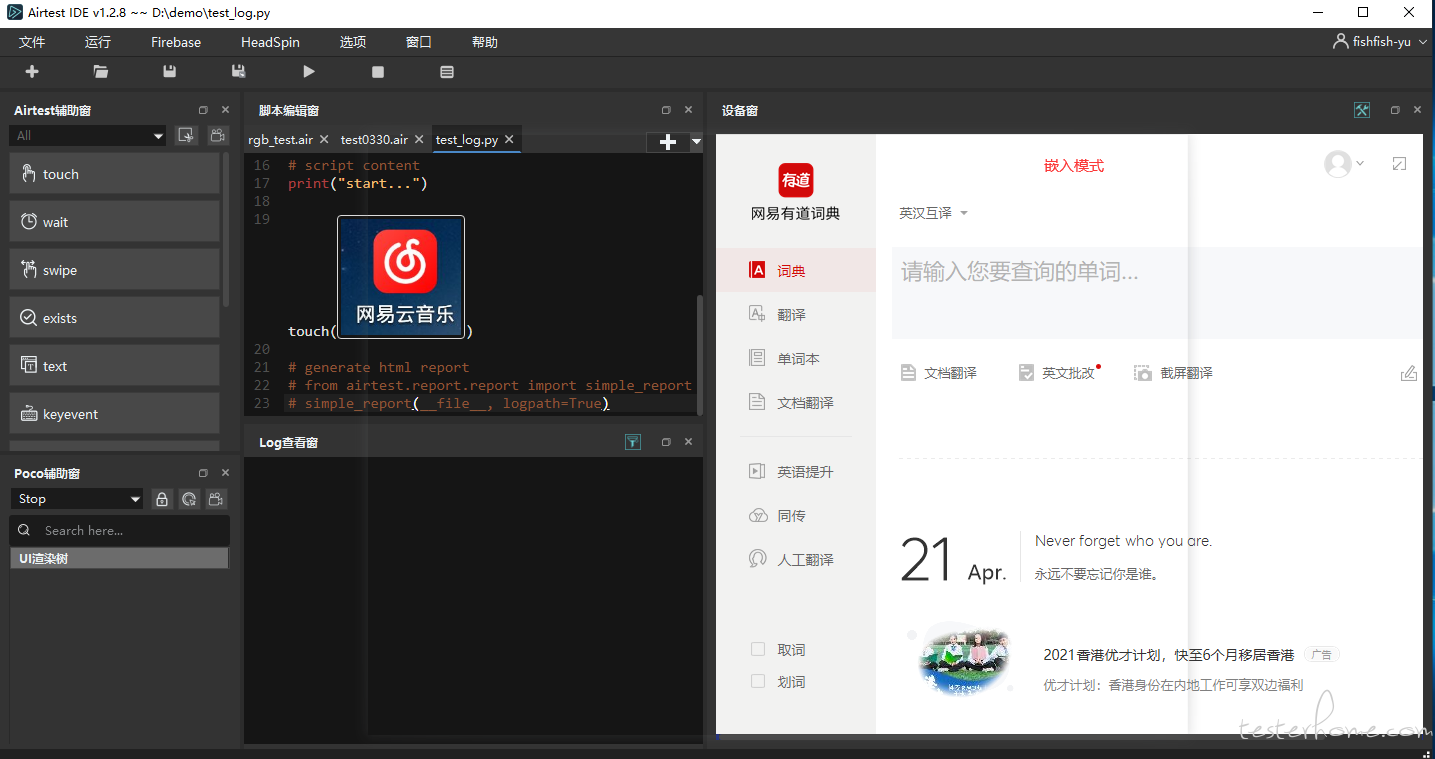Click the Poco record camera icon
The width and height of the screenshot is (1435, 759).
pyautogui.click(x=216, y=499)
